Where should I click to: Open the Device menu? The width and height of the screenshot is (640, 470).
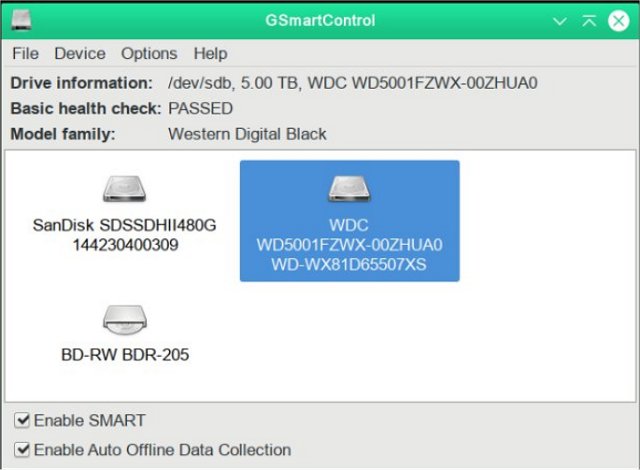[80, 53]
